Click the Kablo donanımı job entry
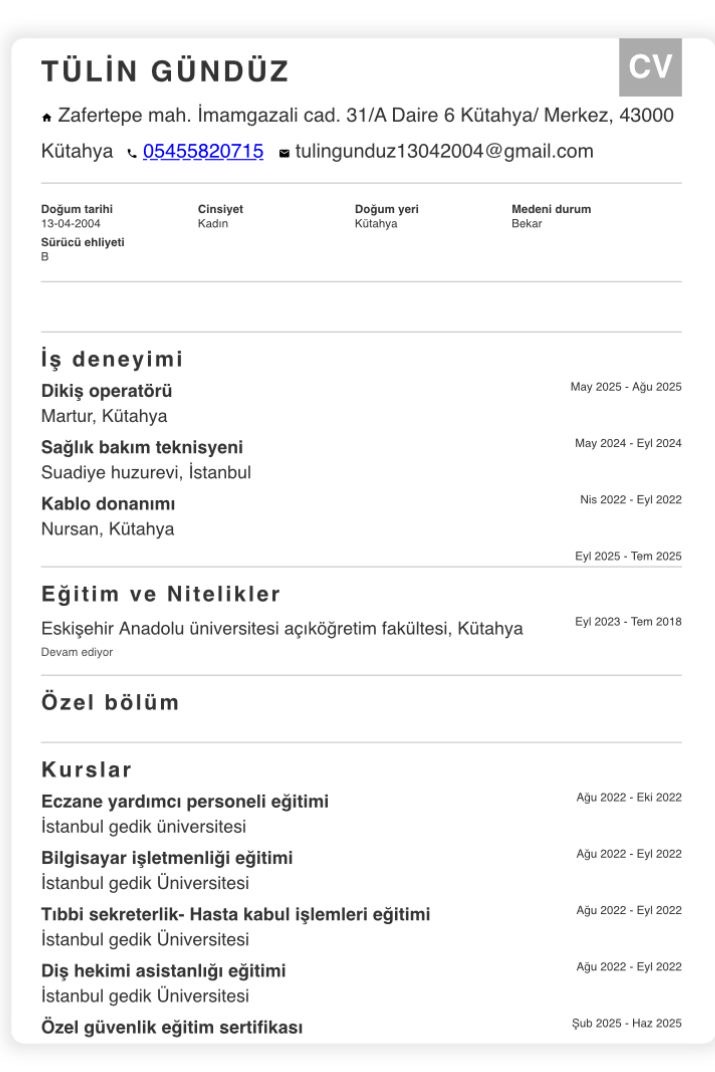The image size is (715, 1072). click(108, 504)
